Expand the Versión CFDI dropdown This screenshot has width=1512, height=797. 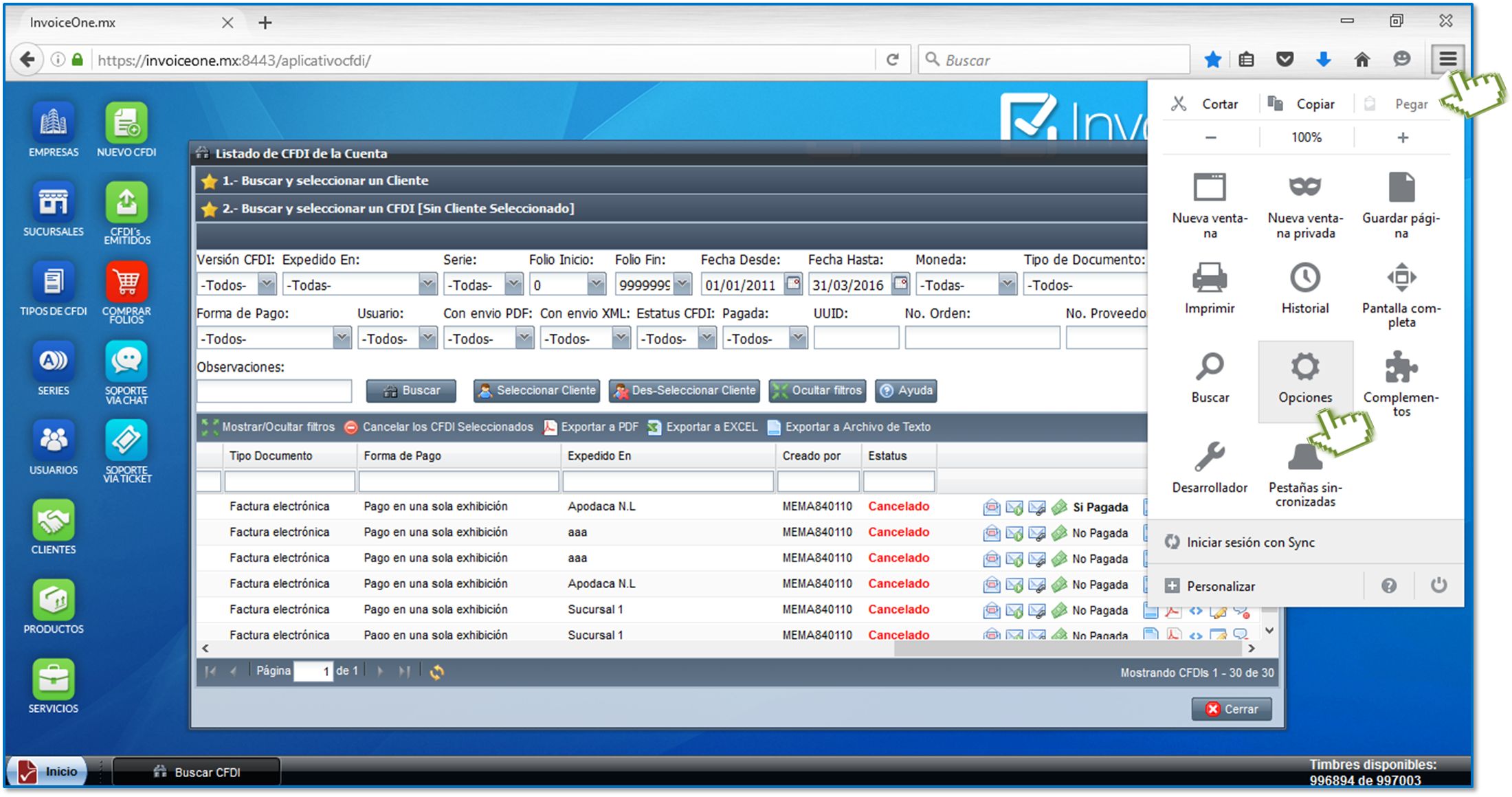tap(267, 284)
